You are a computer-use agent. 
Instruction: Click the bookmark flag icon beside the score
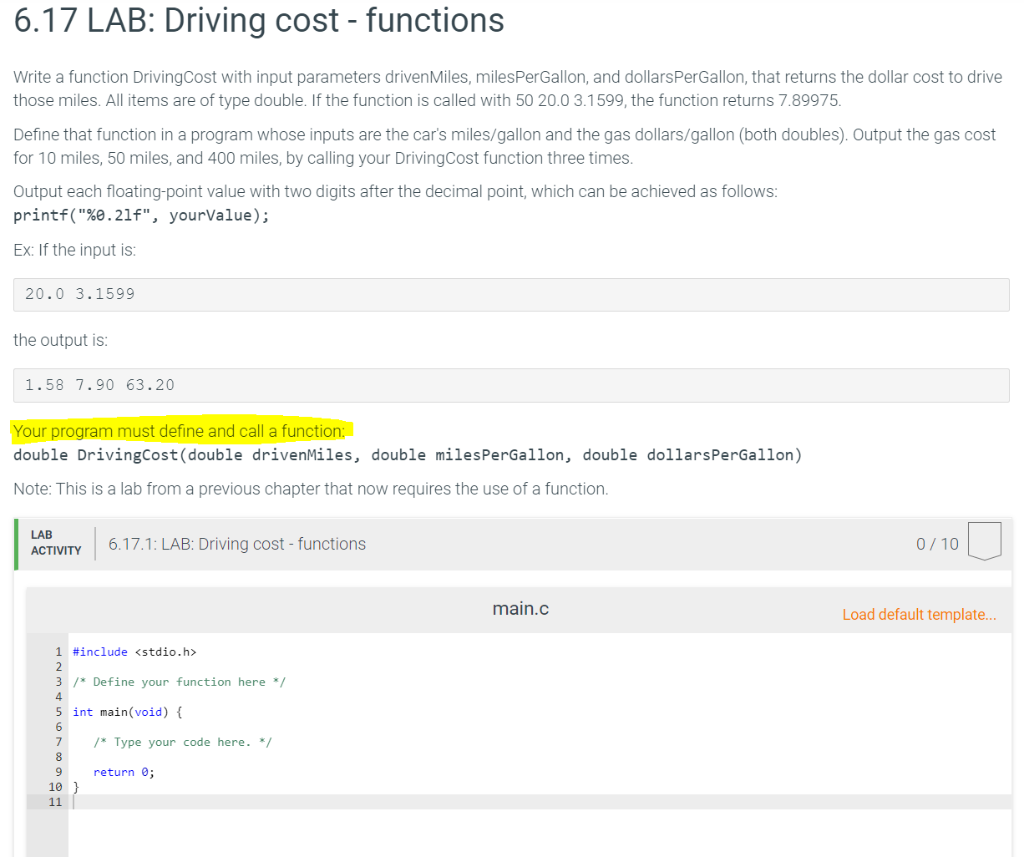tap(983, 540)
